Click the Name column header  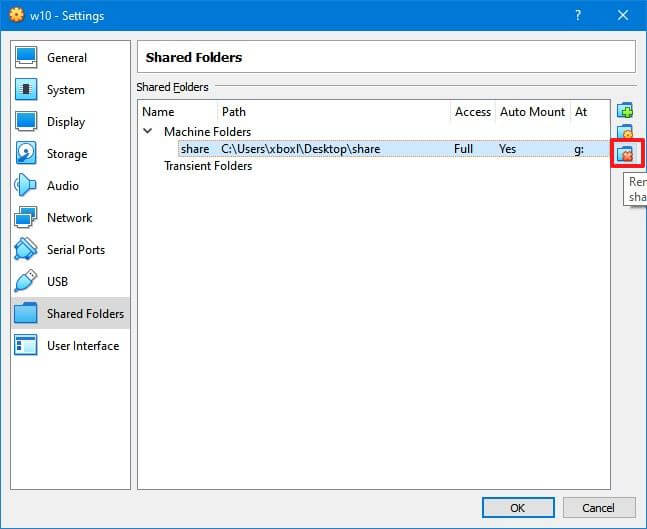point(178,112)
